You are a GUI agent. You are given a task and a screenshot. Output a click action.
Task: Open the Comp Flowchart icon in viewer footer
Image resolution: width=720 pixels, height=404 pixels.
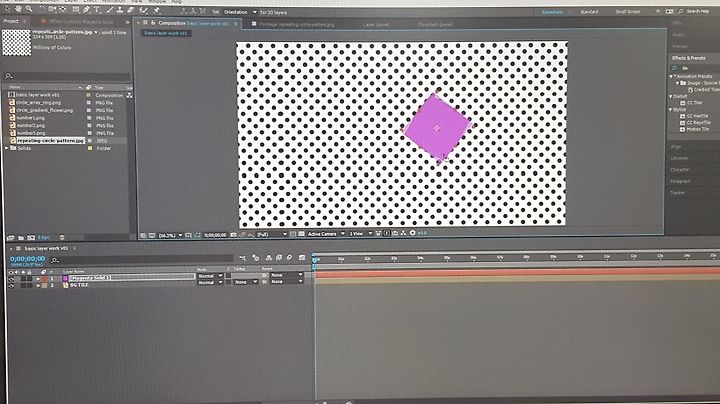[x=403, y=233]
